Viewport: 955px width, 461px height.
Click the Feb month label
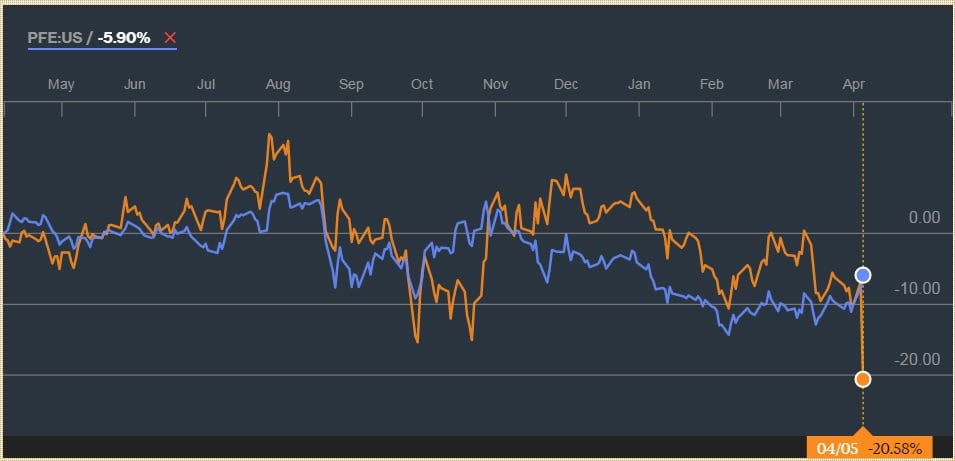click(711, 84)
